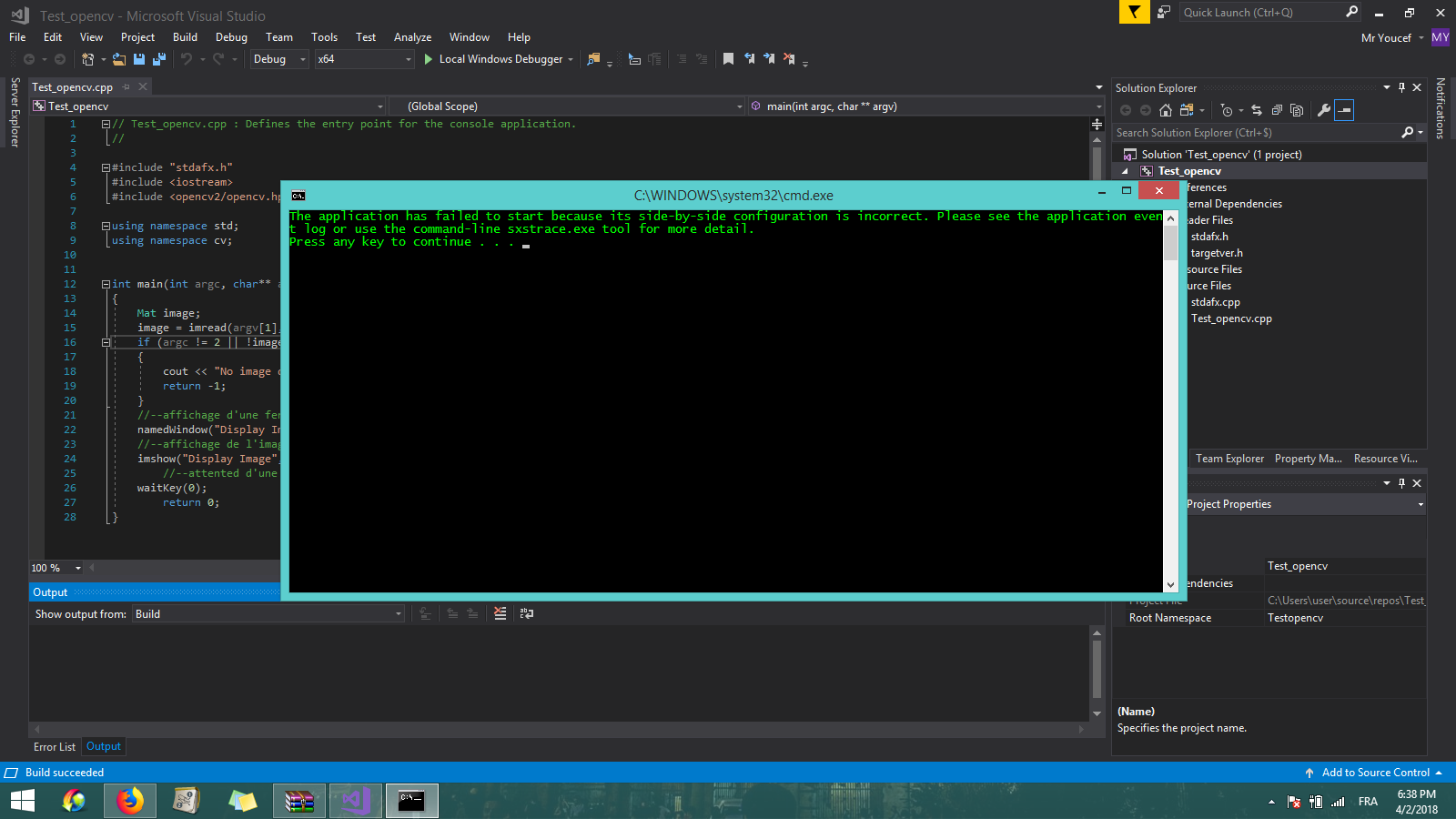
Task: Collapse the header comment block in code editor
Action: coord(106,124)
